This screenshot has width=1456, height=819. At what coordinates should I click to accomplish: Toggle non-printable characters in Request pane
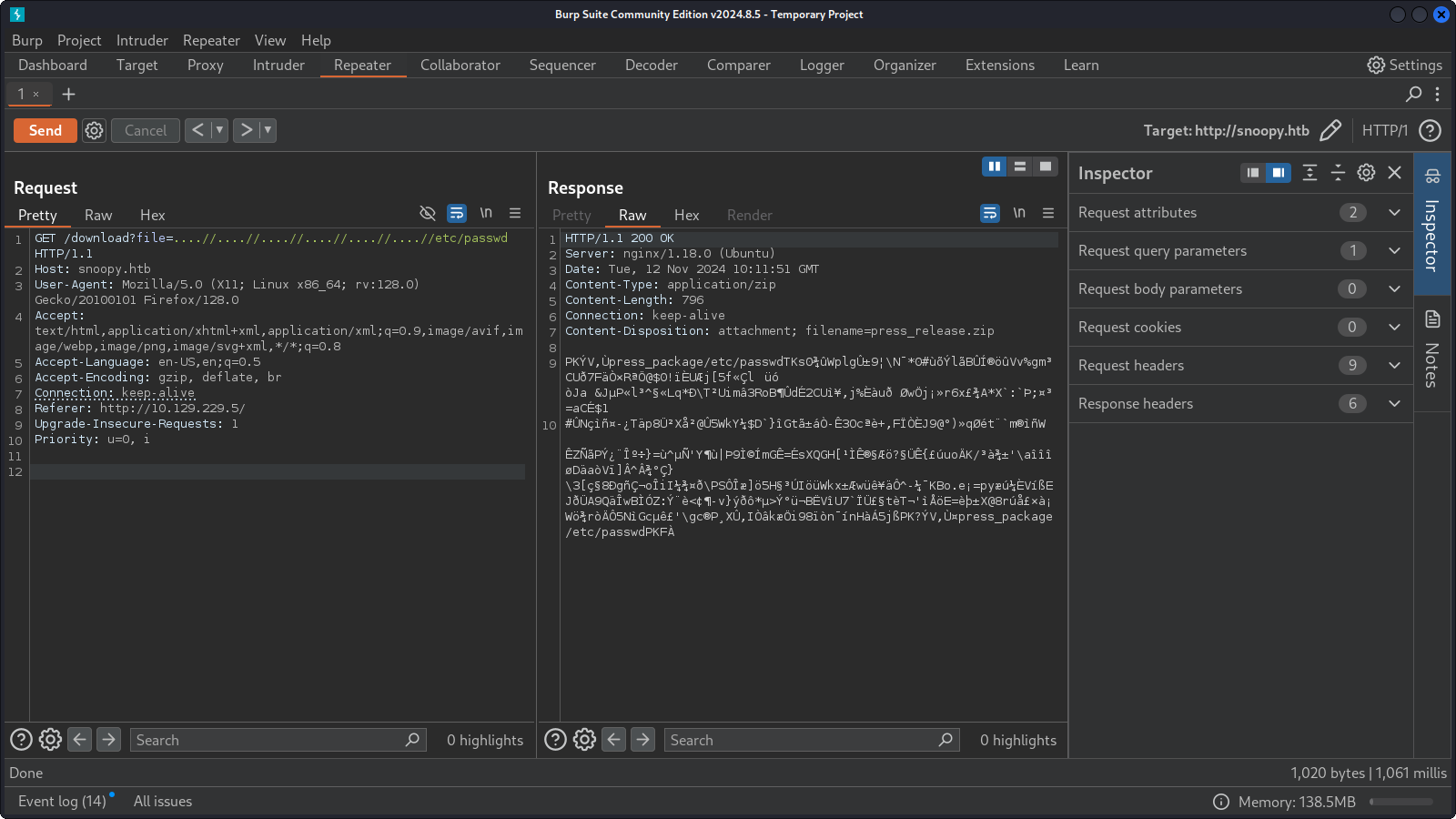click(486, 213)
